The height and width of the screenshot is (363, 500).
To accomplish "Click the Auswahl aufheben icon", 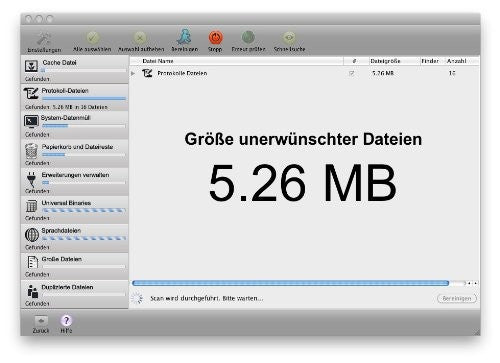I will (x=140, y=38).
